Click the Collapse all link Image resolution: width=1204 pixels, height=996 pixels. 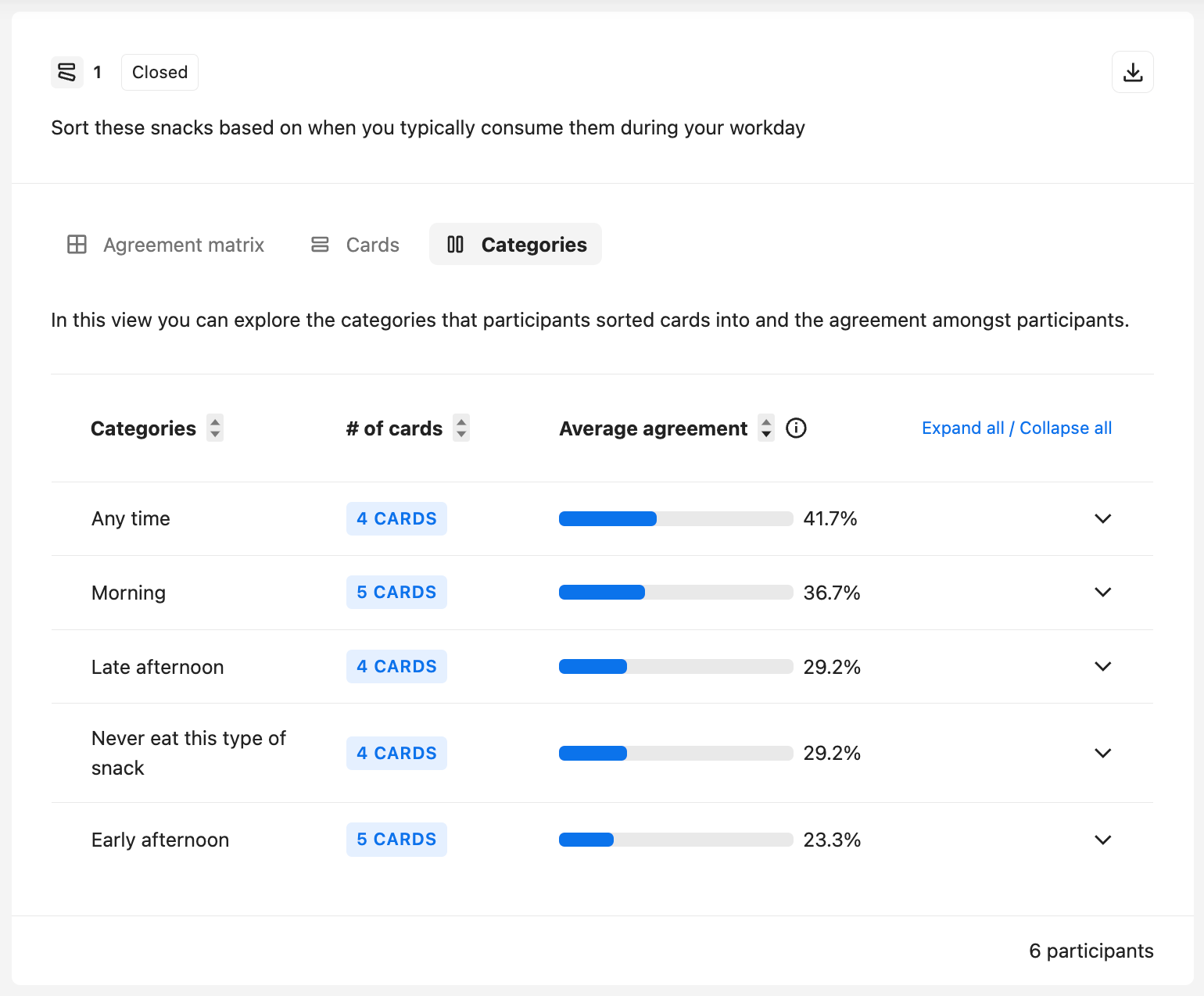tap(1066, 428)
